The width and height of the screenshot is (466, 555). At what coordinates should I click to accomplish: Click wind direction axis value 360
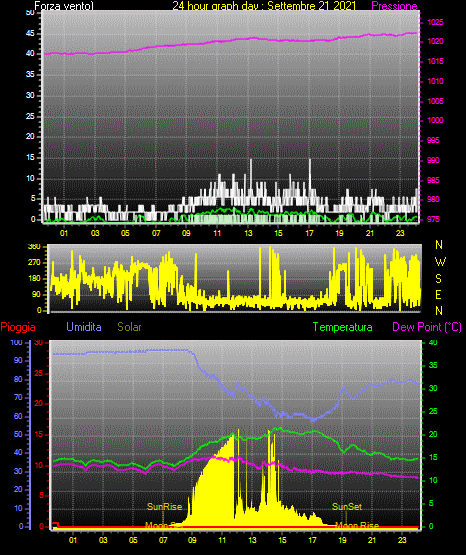[x=34, y=247]
